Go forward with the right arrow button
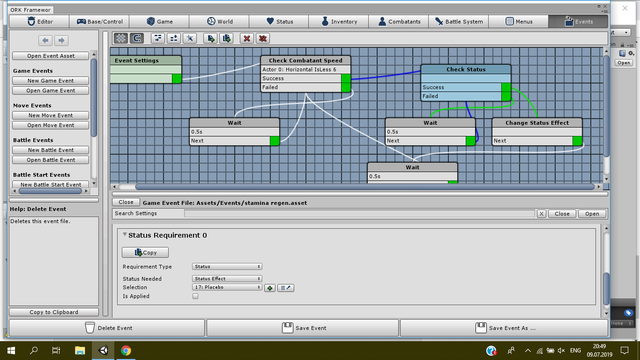This screenshot has width=640, height=360. [61, 40]
